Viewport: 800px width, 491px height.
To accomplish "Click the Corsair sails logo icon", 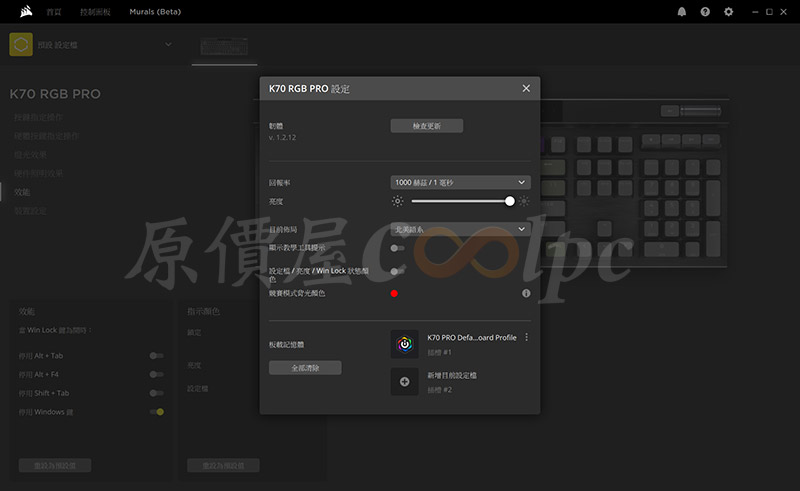I will coord(26,11).
